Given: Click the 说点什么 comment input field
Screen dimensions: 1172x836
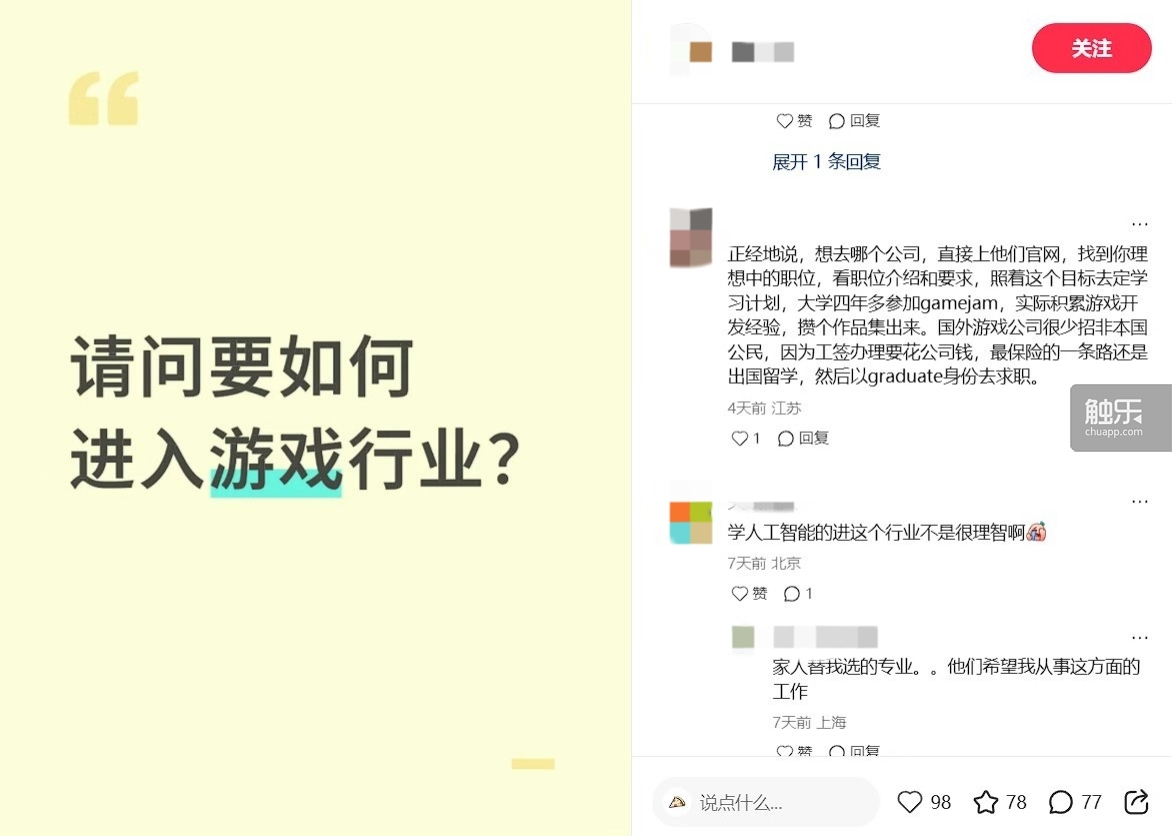Looking at the screenshot, I should (766, 802).
